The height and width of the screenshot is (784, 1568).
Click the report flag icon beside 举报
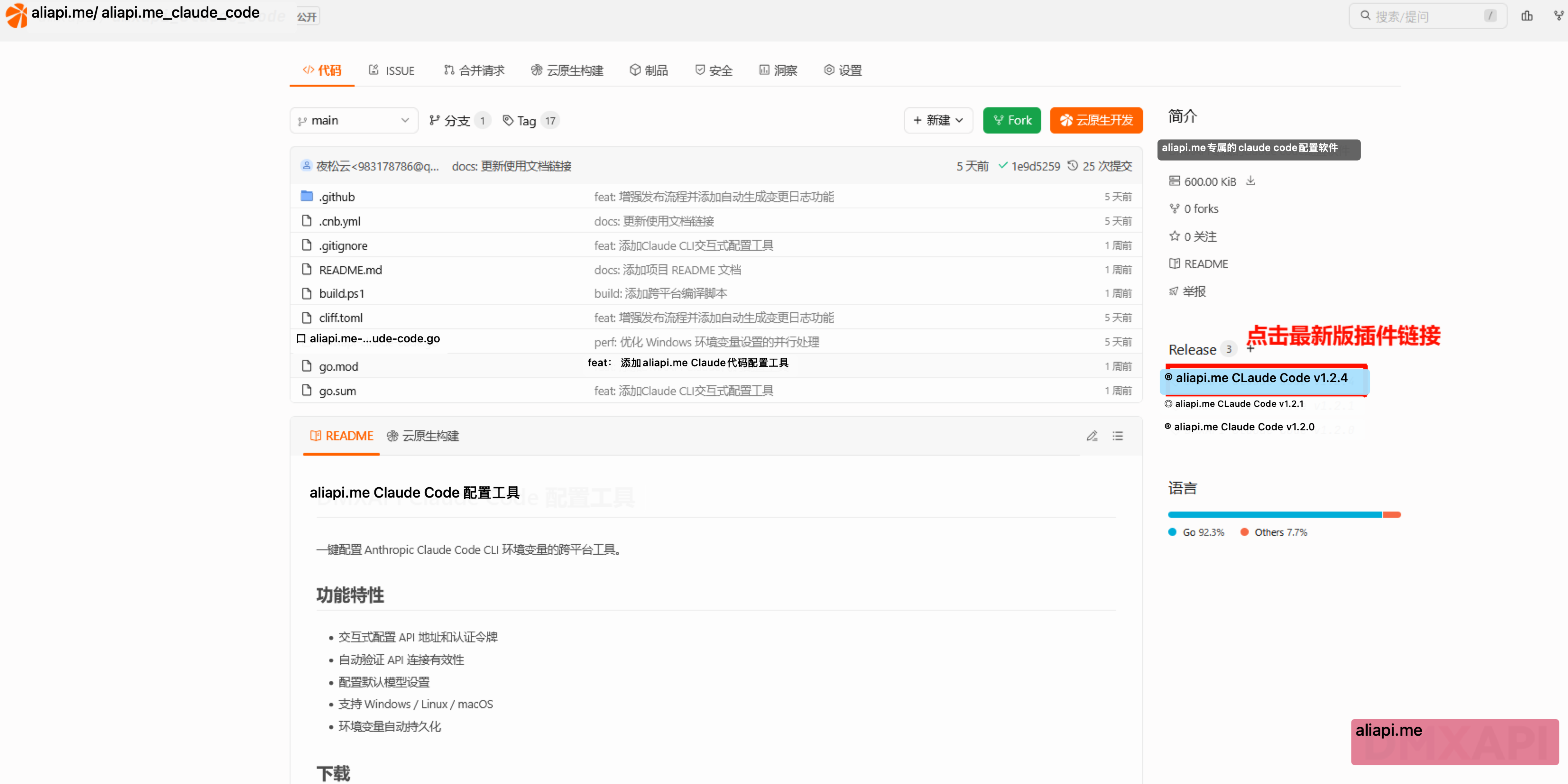click(1174, 292)
